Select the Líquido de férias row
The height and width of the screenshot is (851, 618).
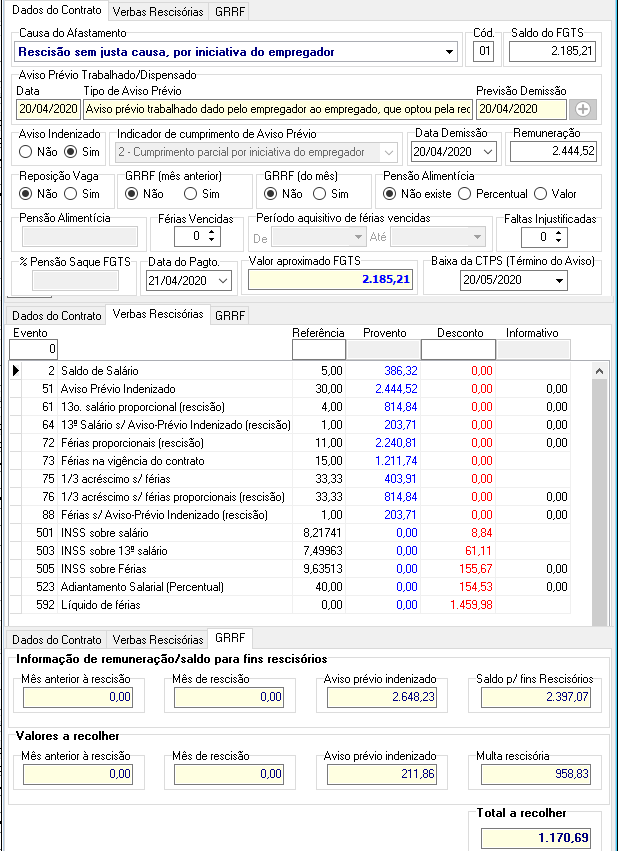coord(290,605)
